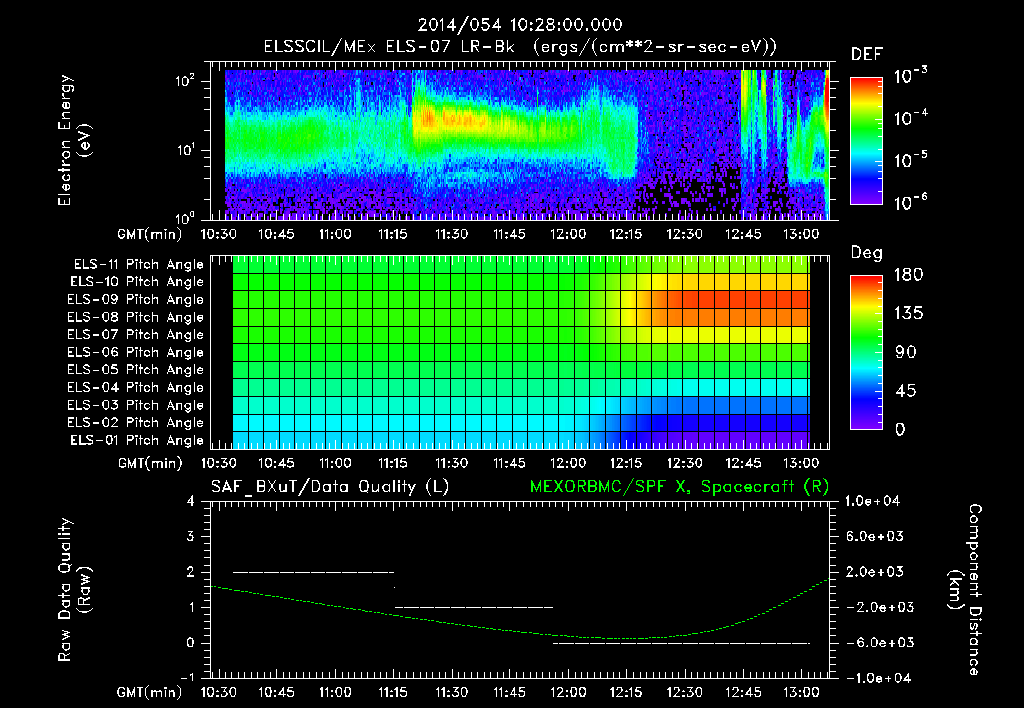Click the 13:00 tick on bottom time axis

pos(801,692)
